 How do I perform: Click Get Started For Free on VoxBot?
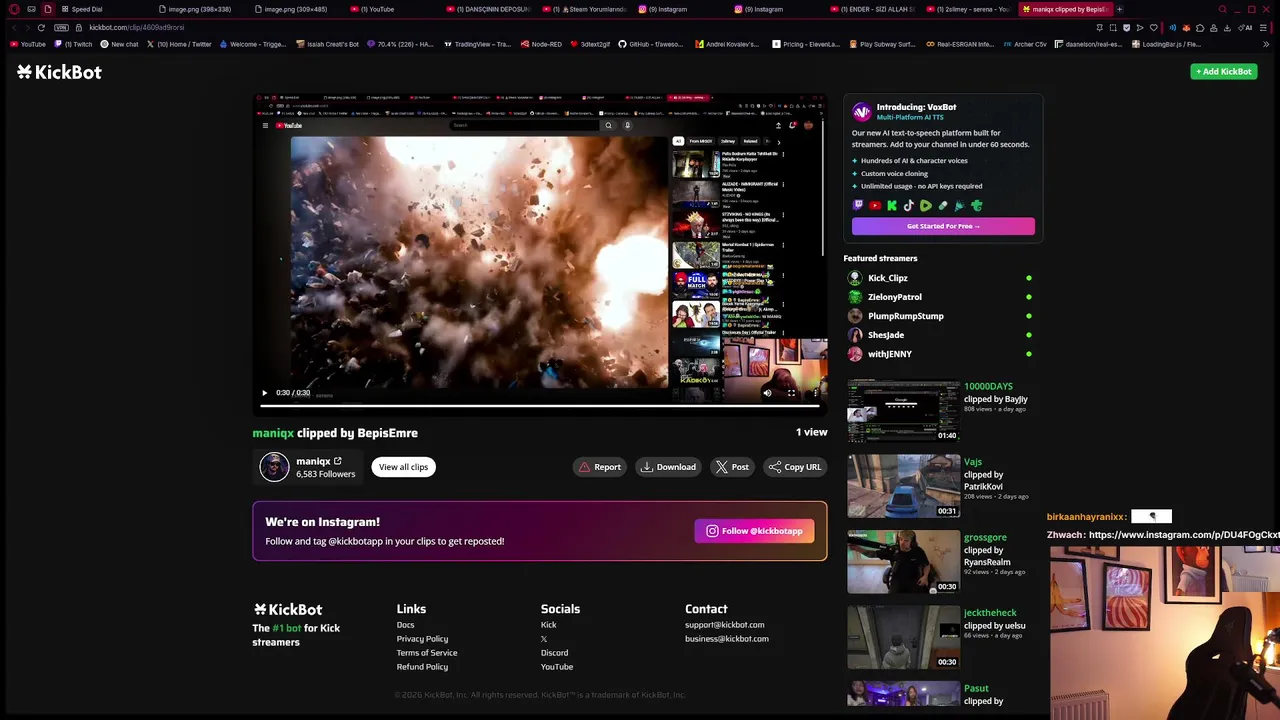click(x=943, y=226)
